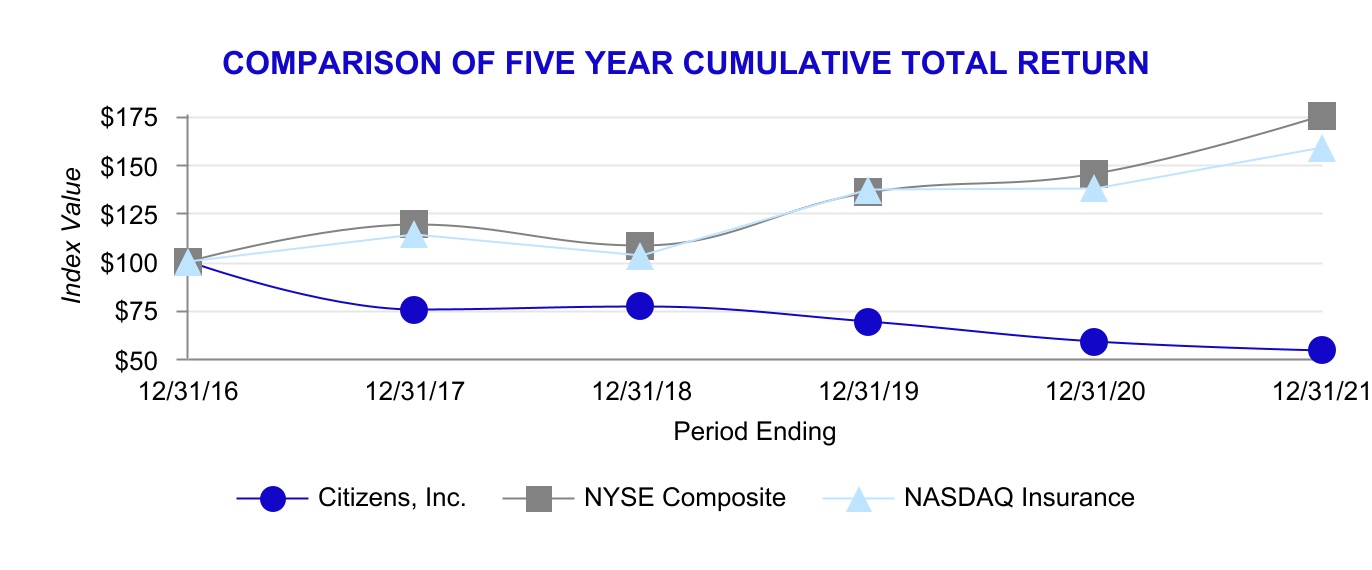
Task: Toggle the NYSE Composite legend square icon
Action: click(539, 498)
